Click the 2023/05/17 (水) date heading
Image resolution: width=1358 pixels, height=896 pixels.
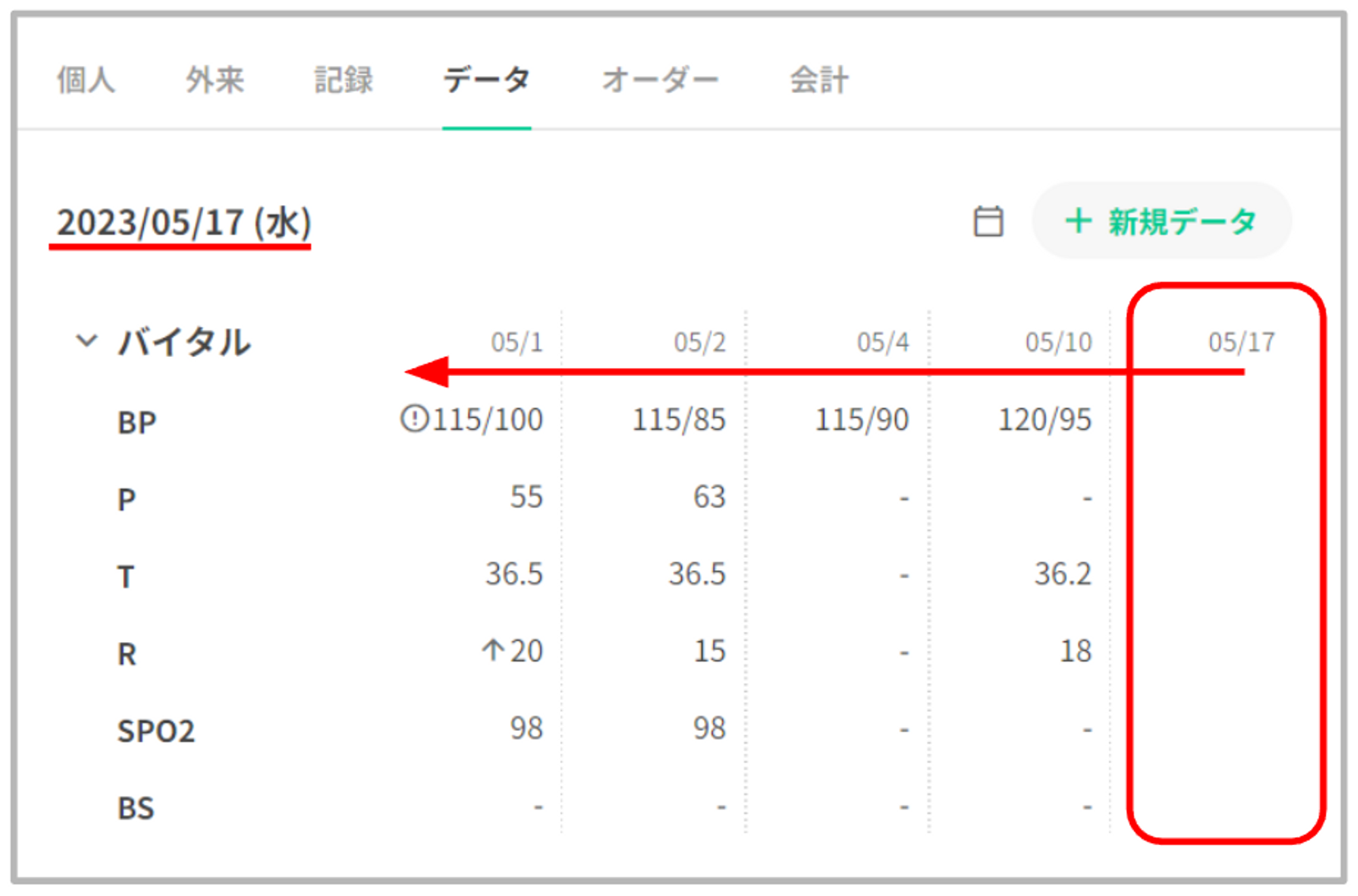183,223
